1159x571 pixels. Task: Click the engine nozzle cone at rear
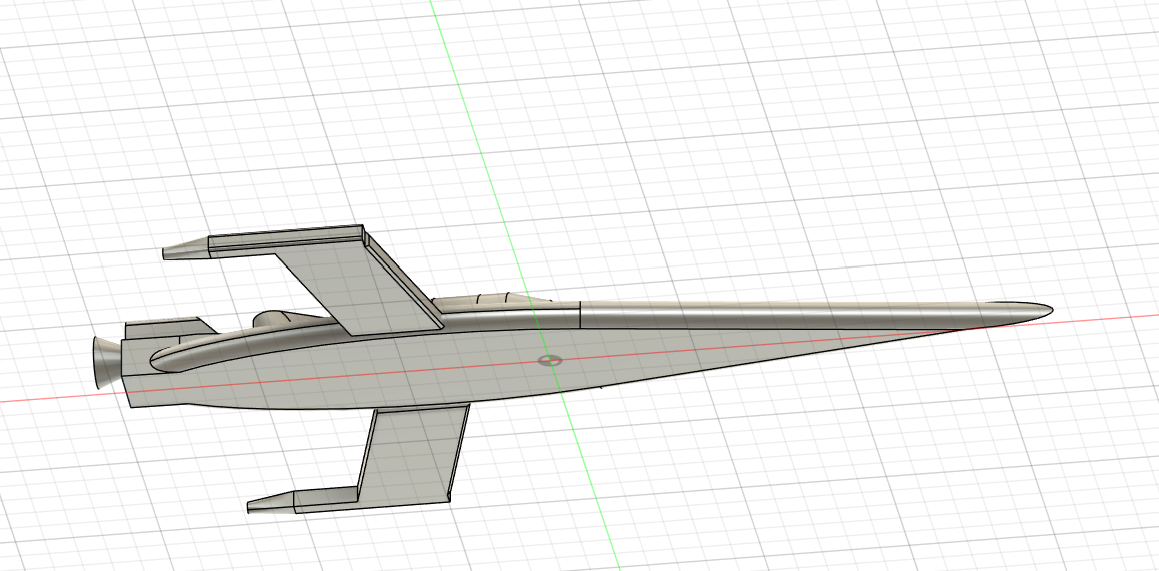[106, 362]
